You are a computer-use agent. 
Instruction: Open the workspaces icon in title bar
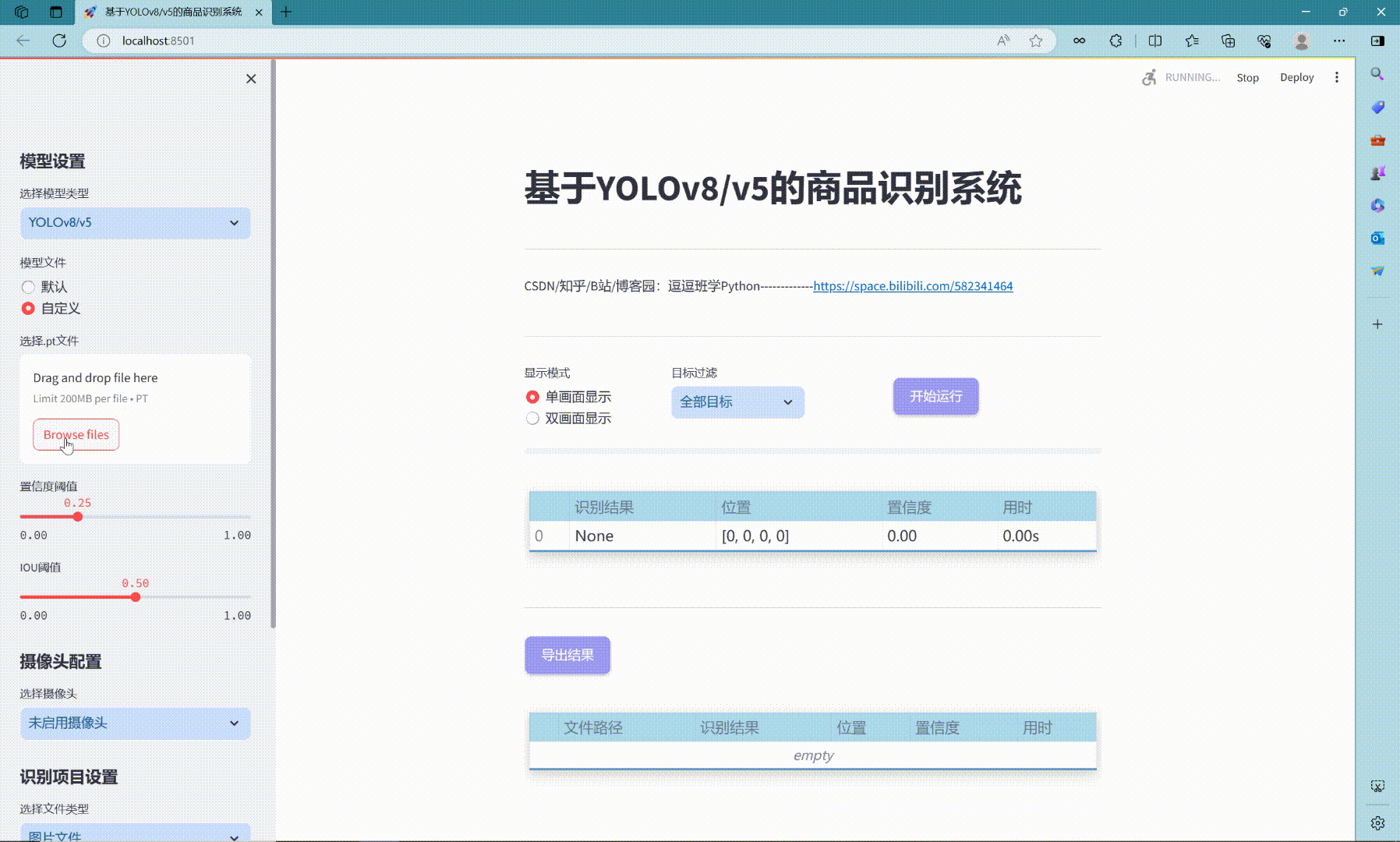coord(22,12)
